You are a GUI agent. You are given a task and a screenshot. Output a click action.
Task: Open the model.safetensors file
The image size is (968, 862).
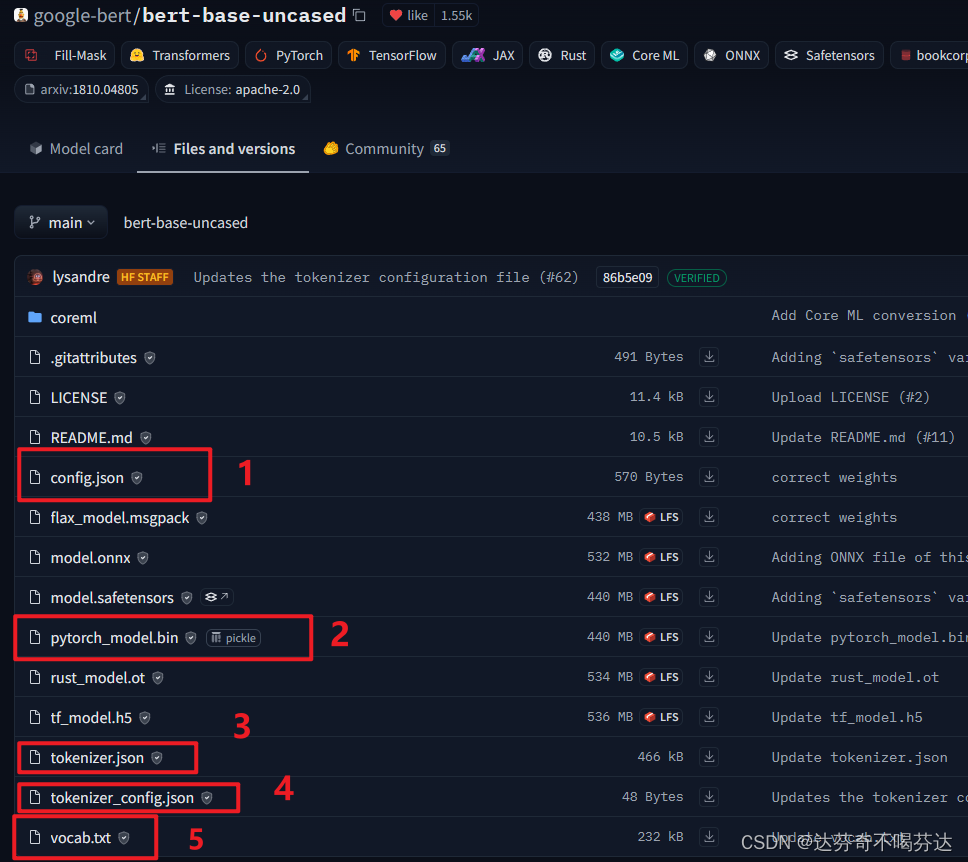(x=112, y=597)
